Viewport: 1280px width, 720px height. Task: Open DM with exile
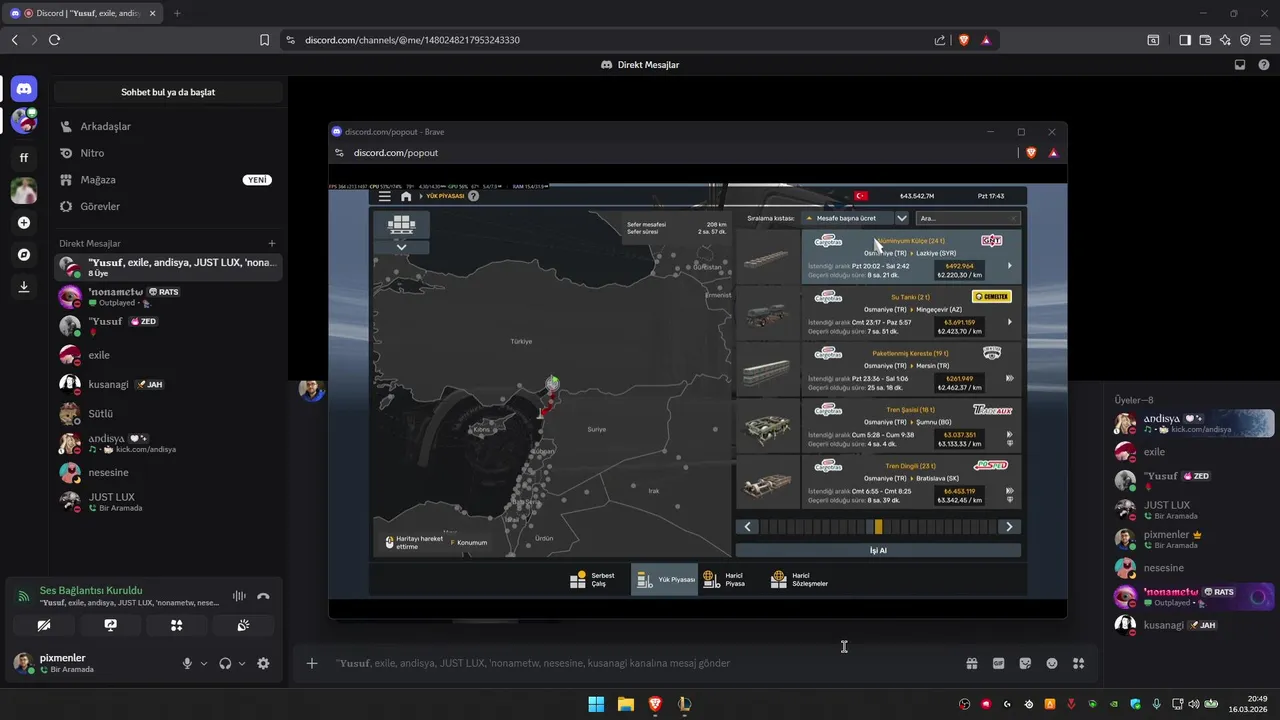coord(168,355)
